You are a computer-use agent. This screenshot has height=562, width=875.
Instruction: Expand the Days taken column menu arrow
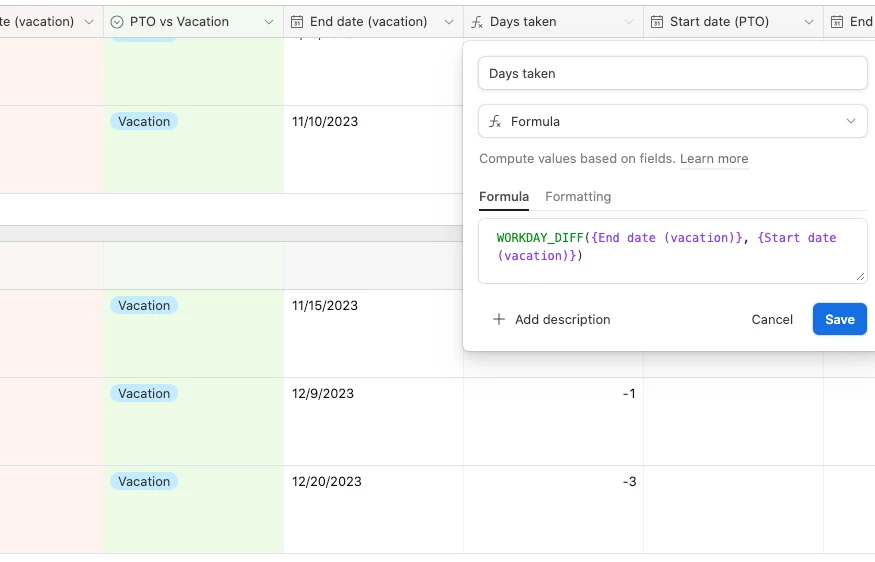[x=629, y=22]
